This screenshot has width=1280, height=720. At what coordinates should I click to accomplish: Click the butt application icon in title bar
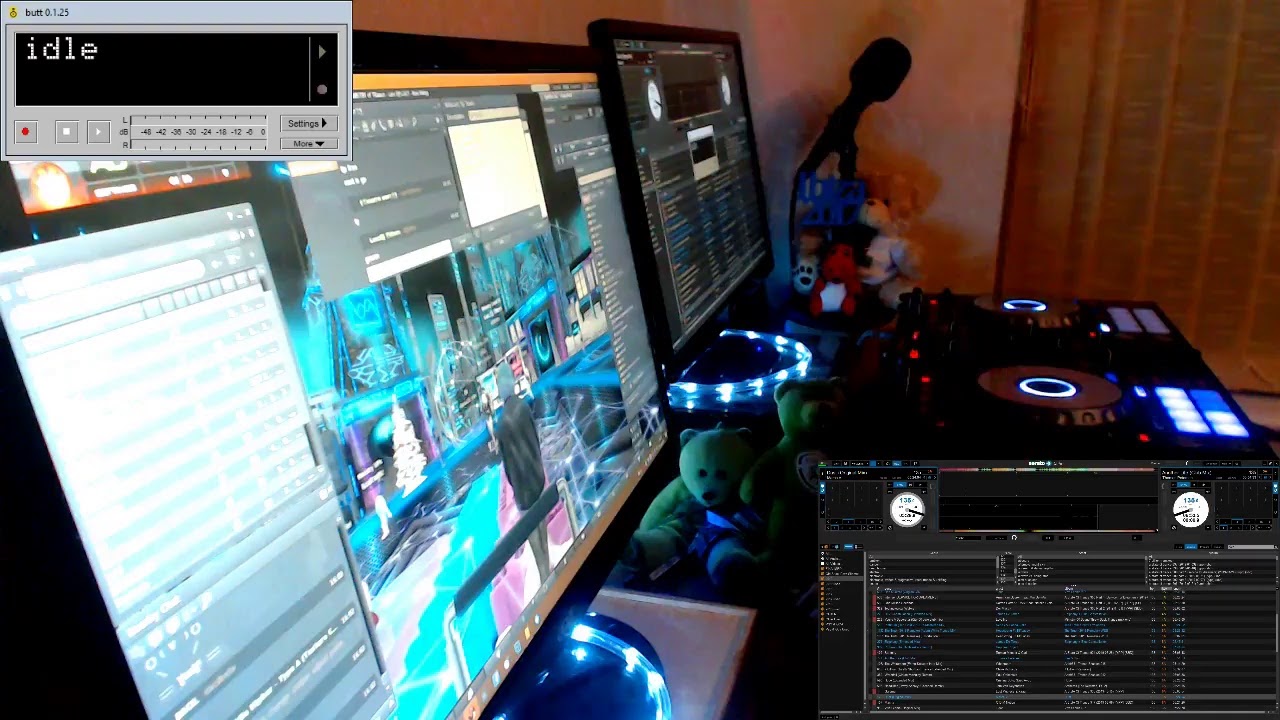tap(13, 12)
